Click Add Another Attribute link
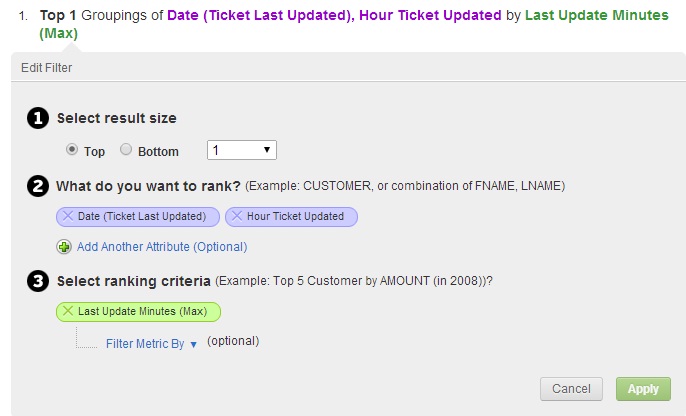The width and height of the screenshot is (686, 416). 162,246
